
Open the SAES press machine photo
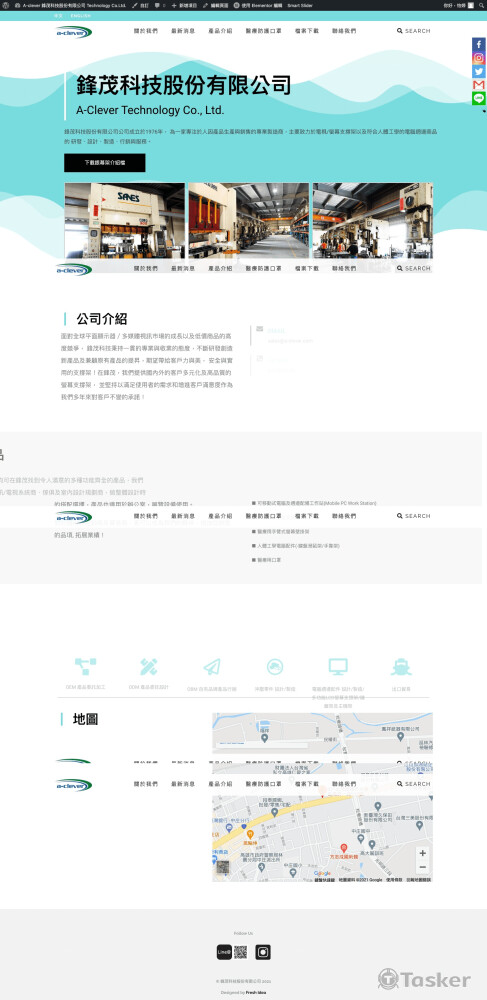click(x=125, y=221)
